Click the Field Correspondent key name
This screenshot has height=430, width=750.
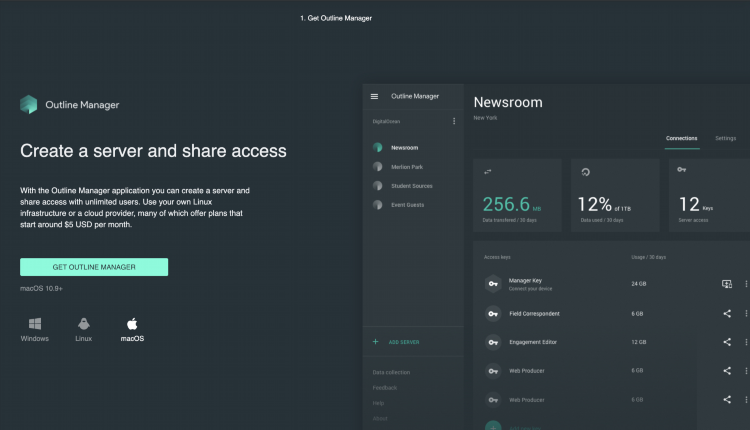tap(534, 314)
